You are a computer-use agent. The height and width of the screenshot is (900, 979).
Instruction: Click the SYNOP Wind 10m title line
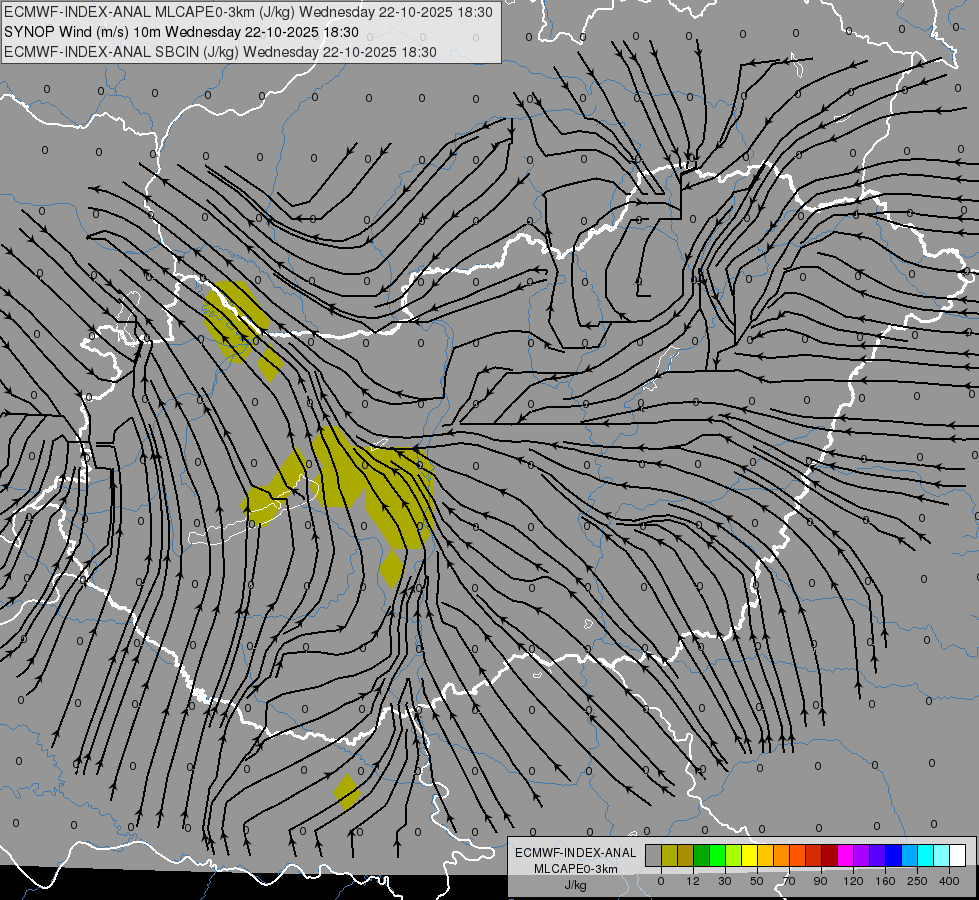(181, 32)
